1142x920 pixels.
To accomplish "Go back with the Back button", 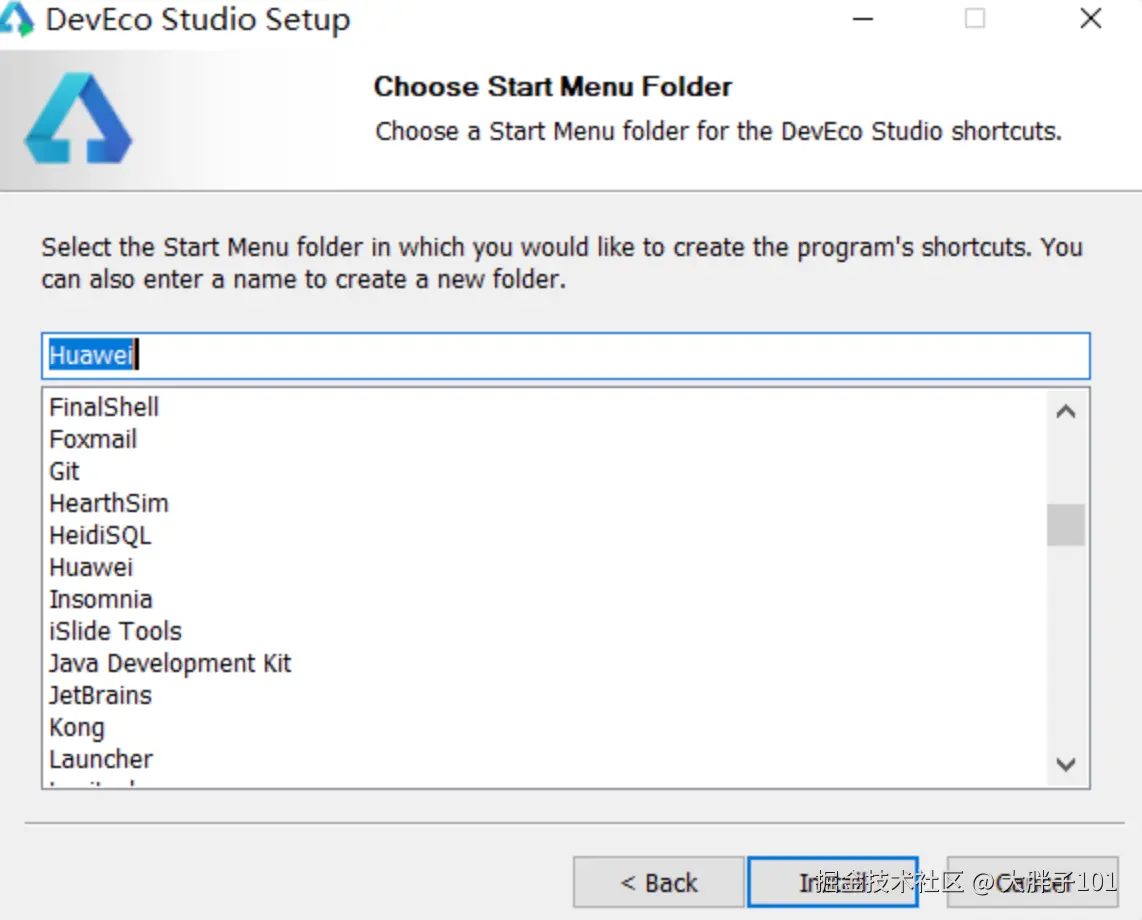I will pos(658,882).
